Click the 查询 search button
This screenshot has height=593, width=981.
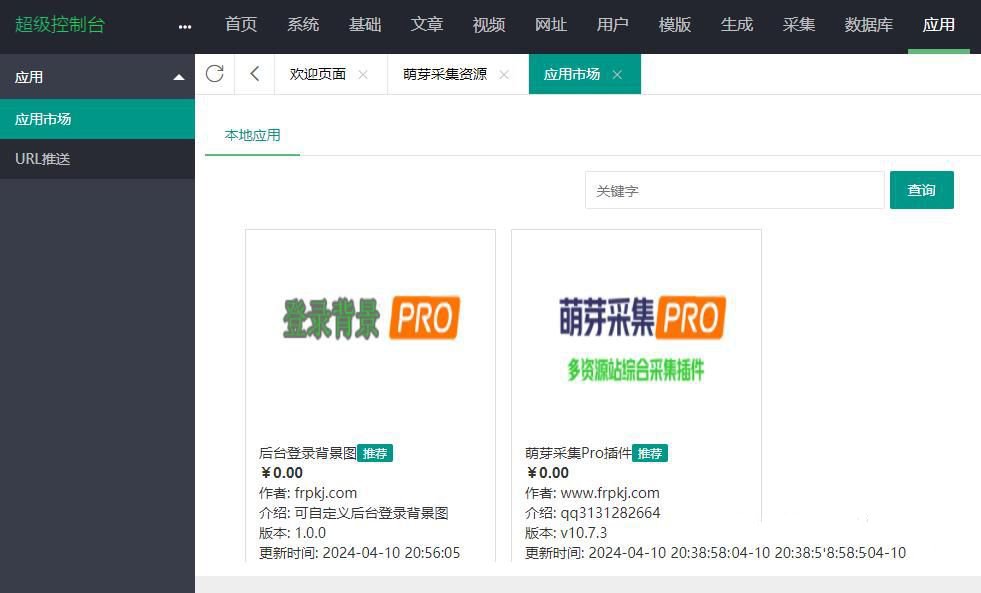(x=920, y=189)
